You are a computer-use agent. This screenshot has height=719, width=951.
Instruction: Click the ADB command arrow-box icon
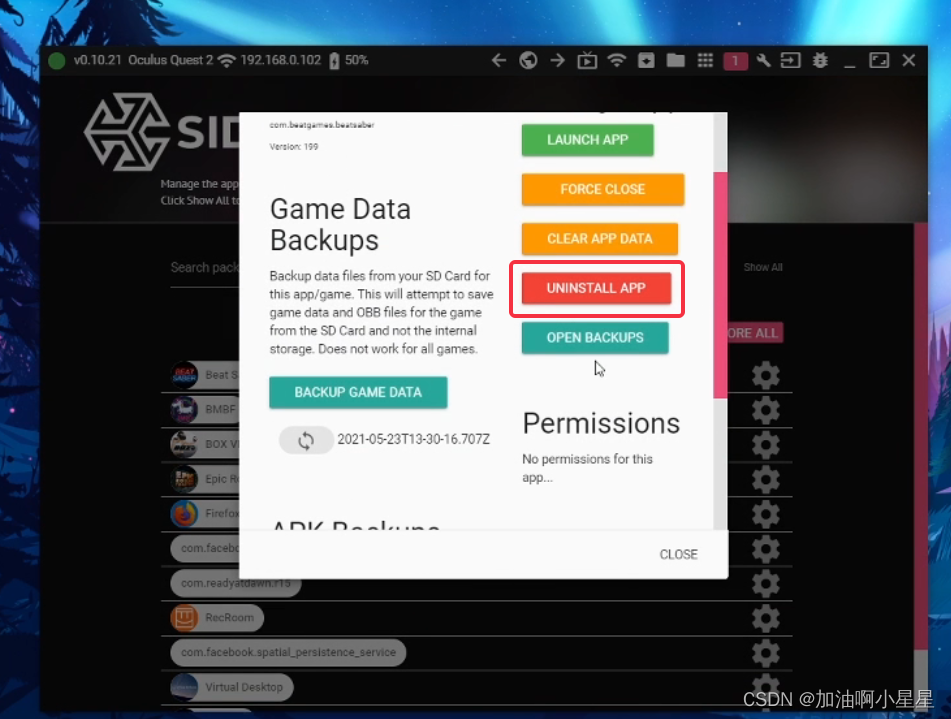tap(790, 61)
